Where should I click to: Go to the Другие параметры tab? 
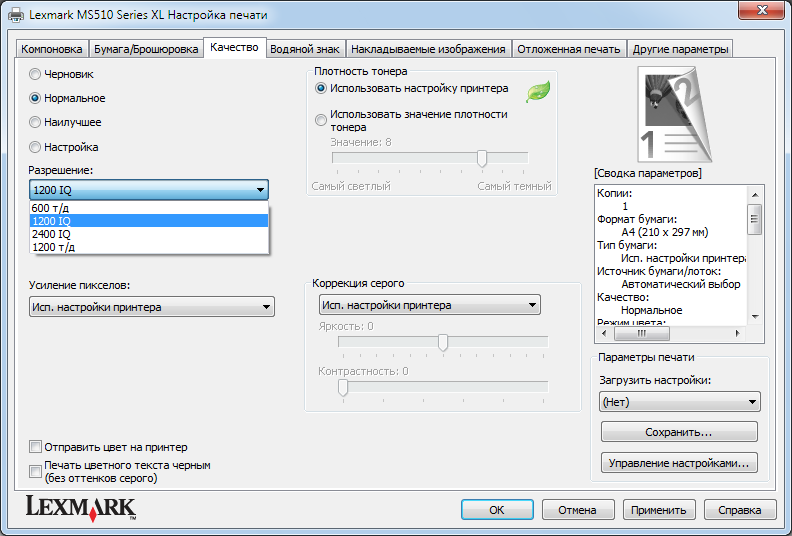pyautogui.click(x=680, y=50)
